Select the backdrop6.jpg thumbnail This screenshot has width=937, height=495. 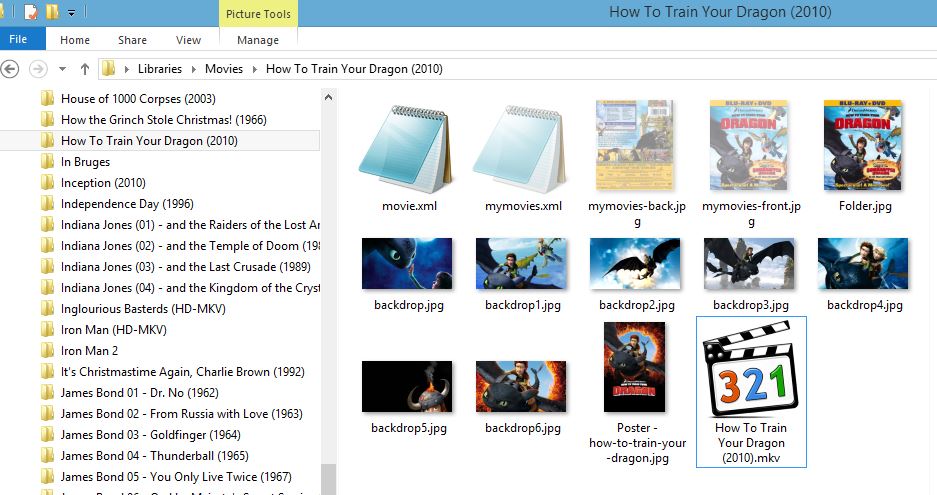[x=521, y=386]
